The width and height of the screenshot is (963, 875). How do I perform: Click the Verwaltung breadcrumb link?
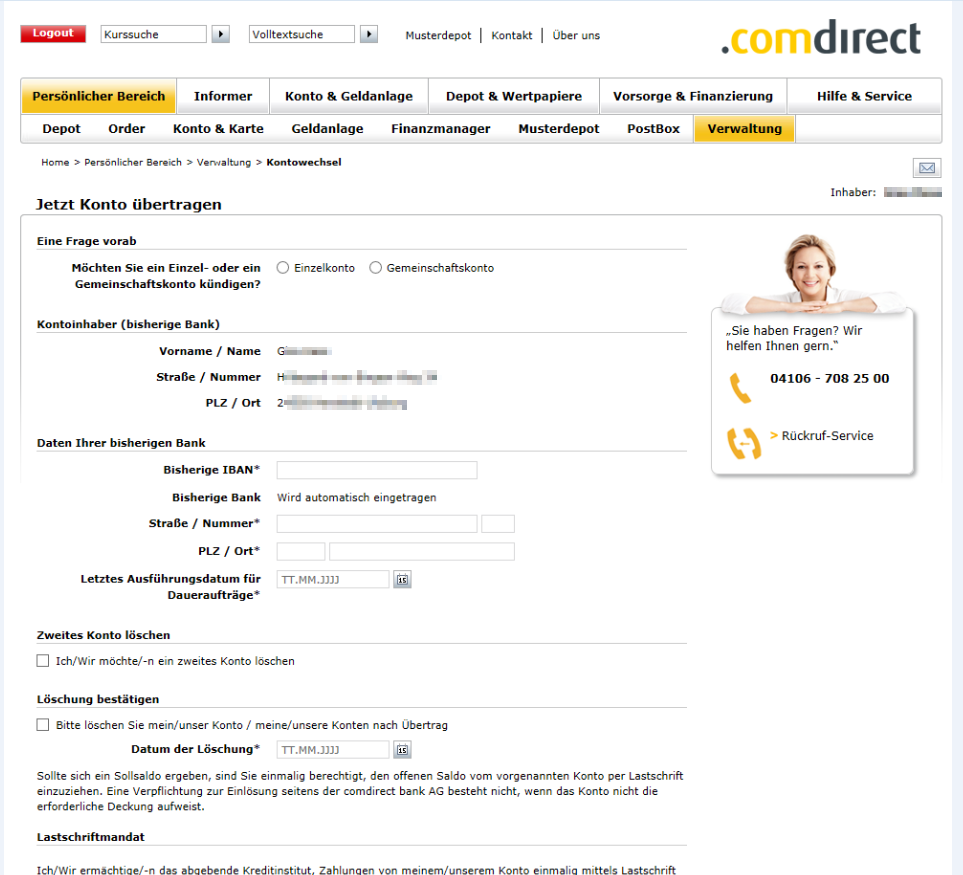pyautogui.click(x=224, y=162)
